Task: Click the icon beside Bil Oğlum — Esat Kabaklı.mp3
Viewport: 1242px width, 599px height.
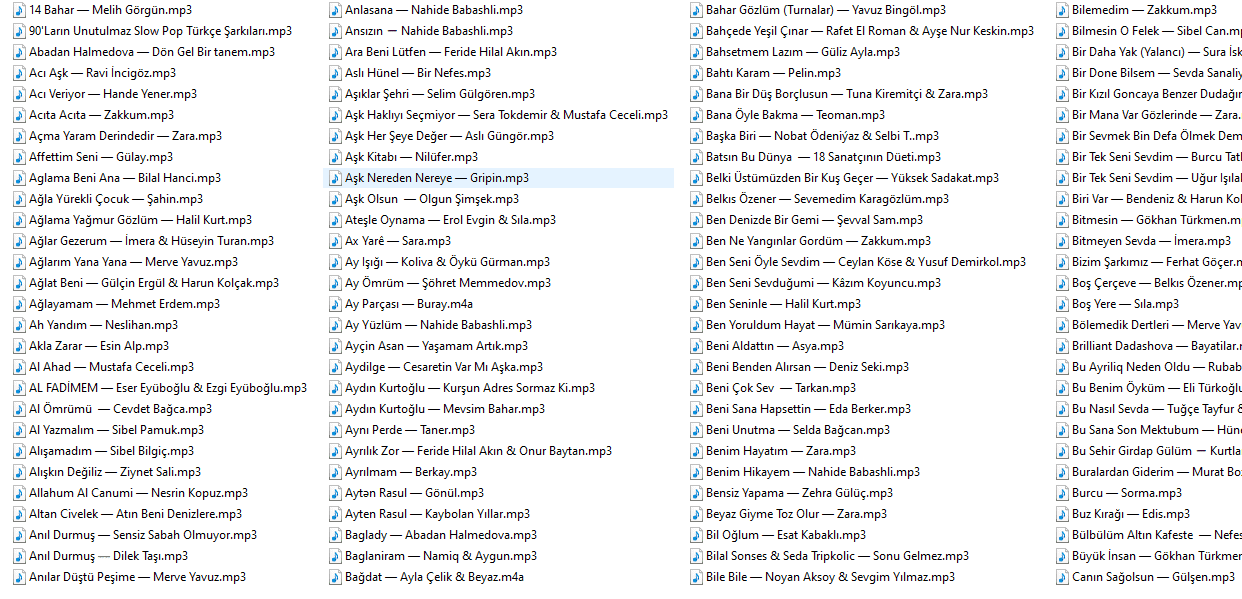Action: (x=696, y=535)
